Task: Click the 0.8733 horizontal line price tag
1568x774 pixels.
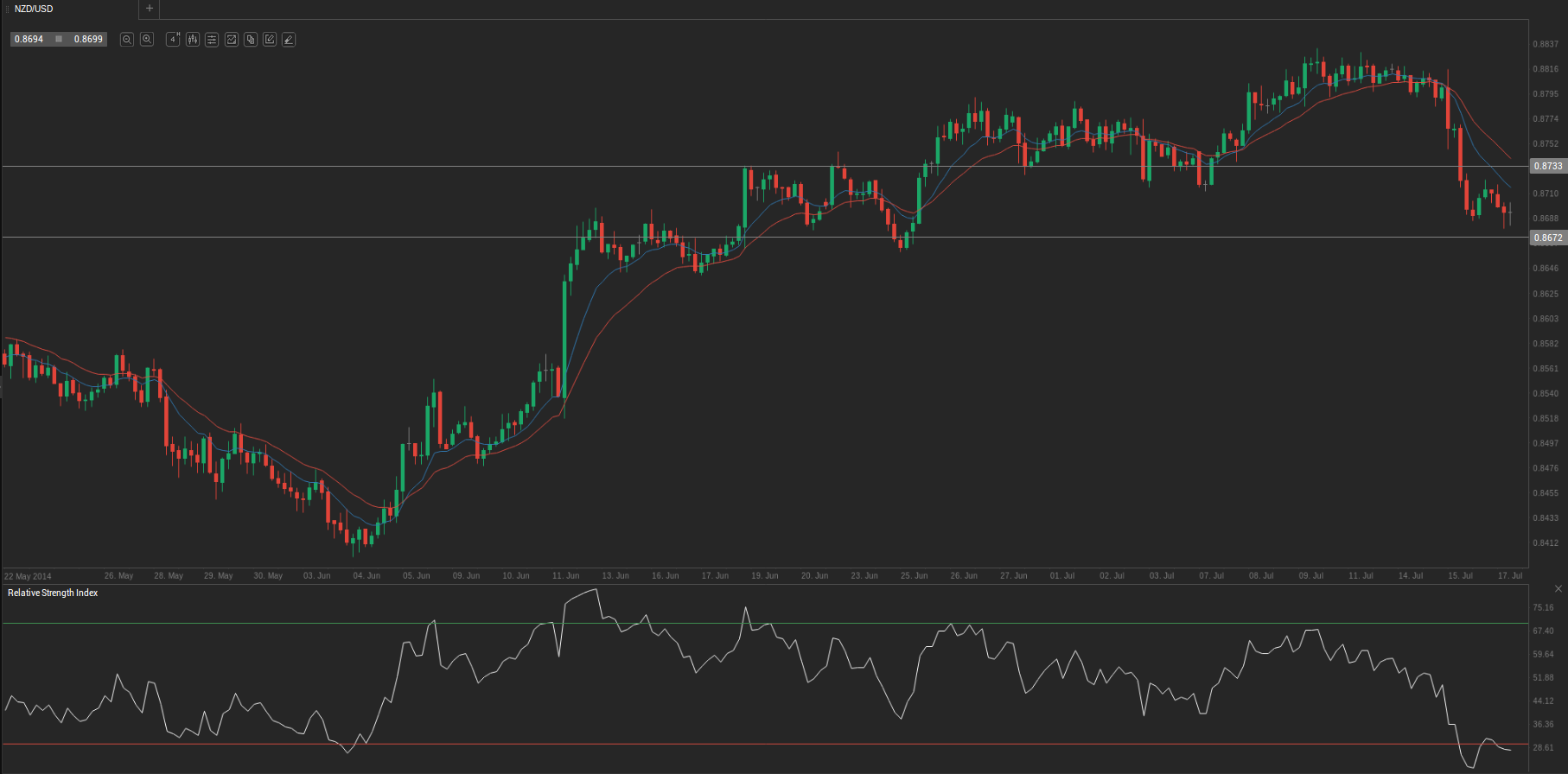Action: click(x=1548, y=166)
